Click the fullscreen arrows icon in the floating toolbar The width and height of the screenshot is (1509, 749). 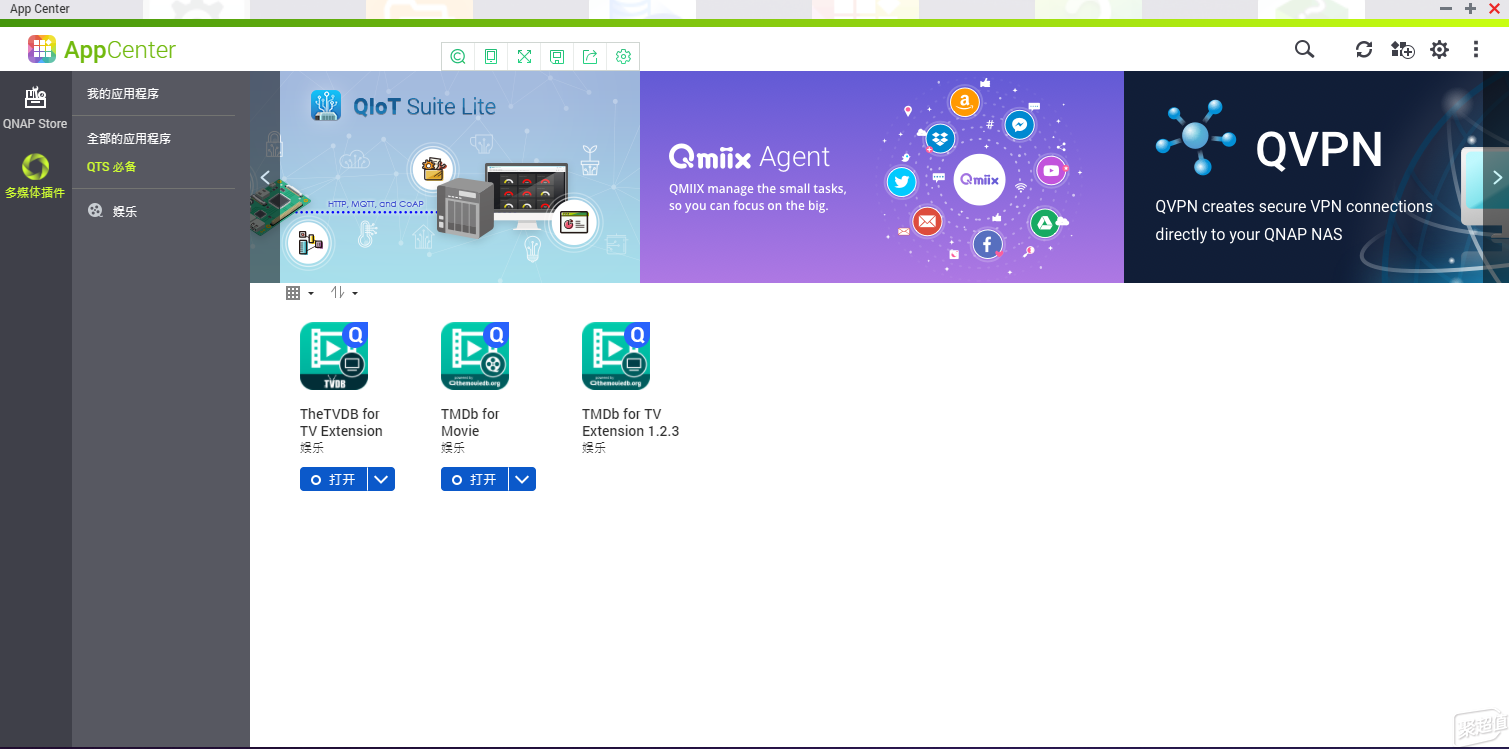tap(524, 57)
